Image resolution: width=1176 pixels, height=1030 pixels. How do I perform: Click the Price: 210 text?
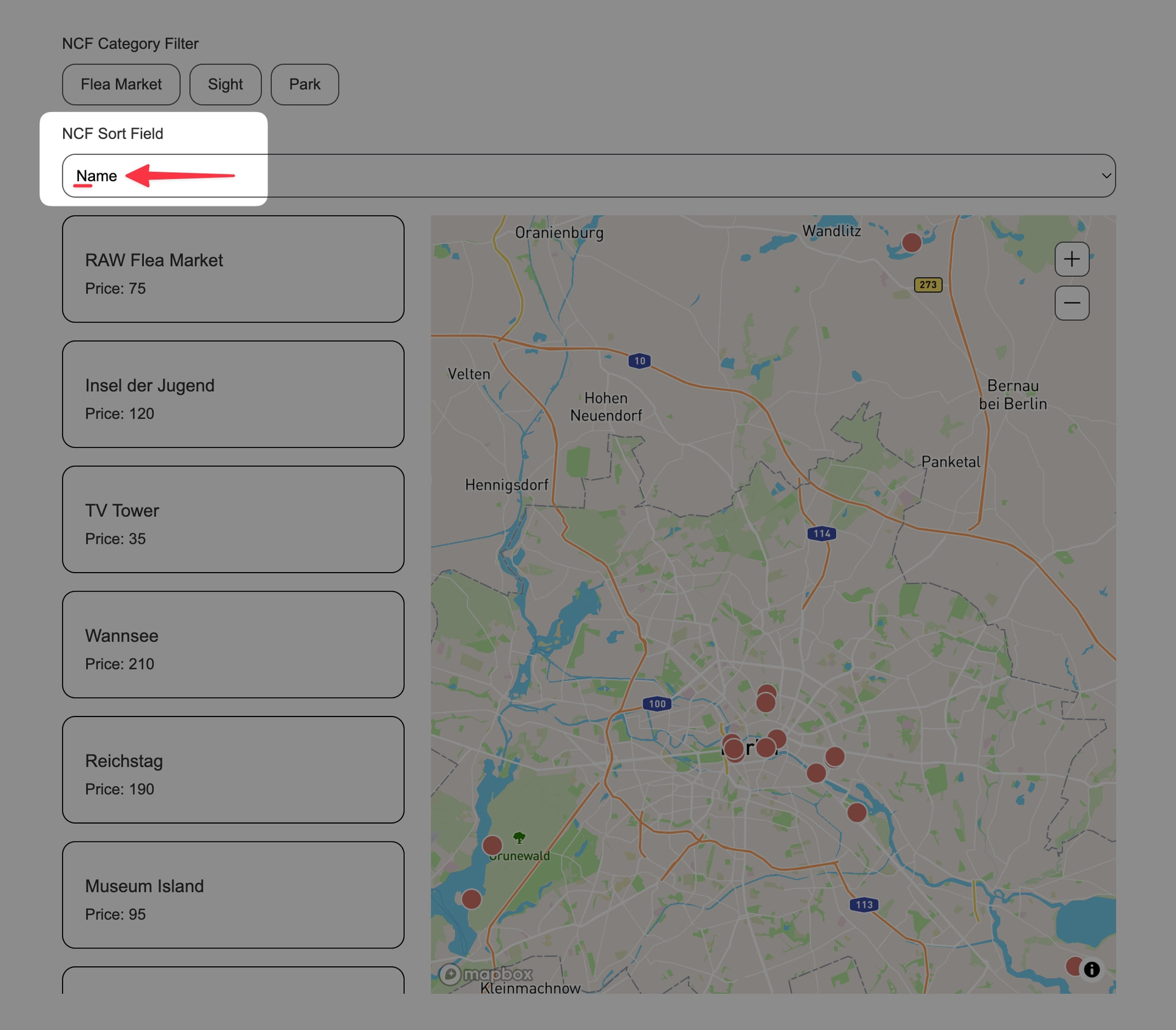119,664
